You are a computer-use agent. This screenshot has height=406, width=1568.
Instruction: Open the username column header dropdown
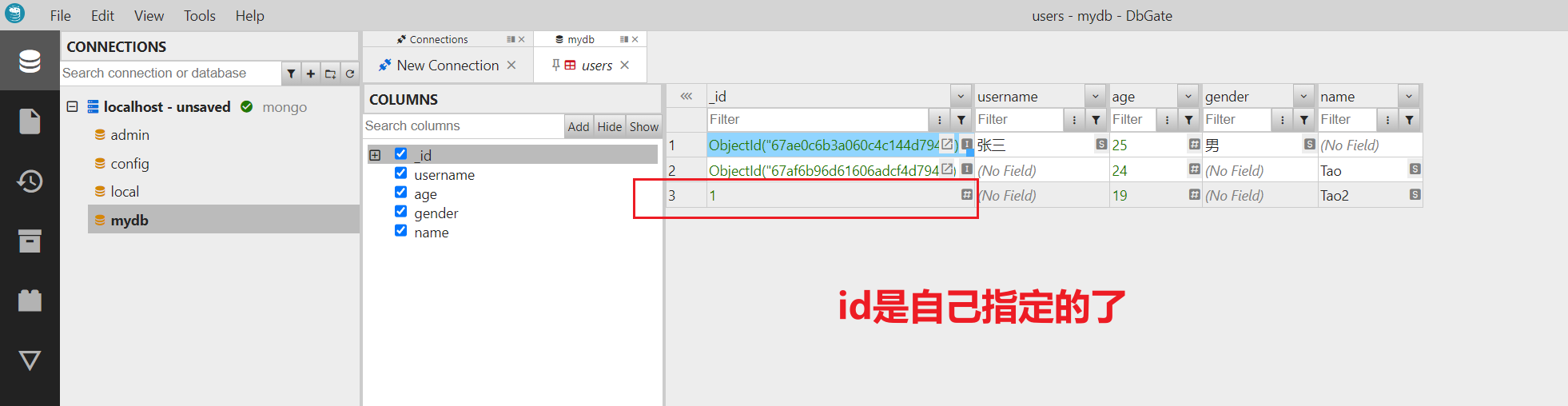1096,97
